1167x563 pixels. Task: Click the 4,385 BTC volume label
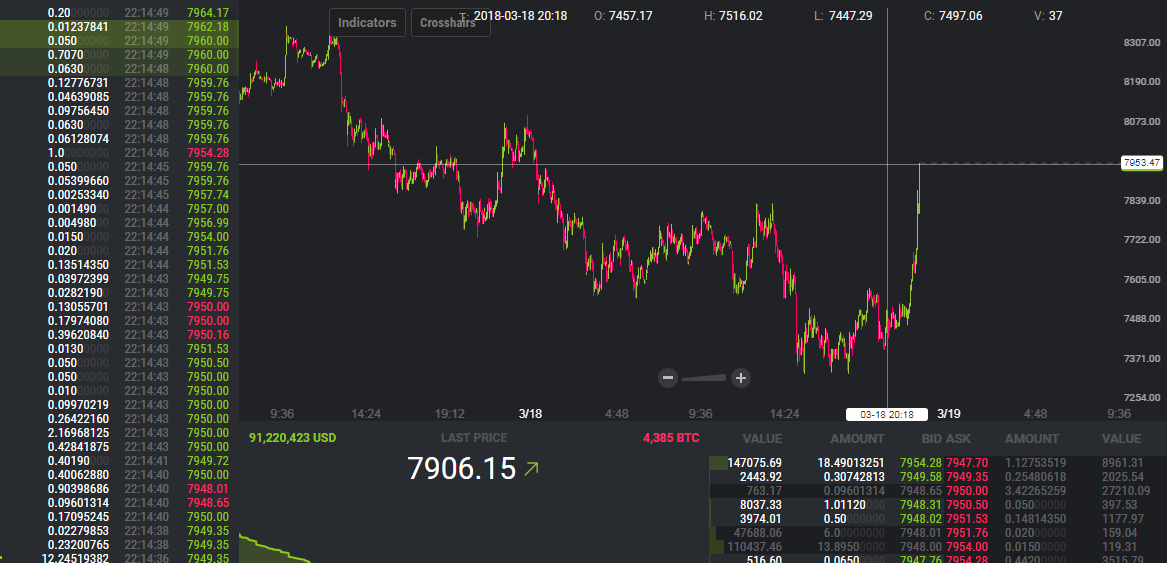click(671, 438)
